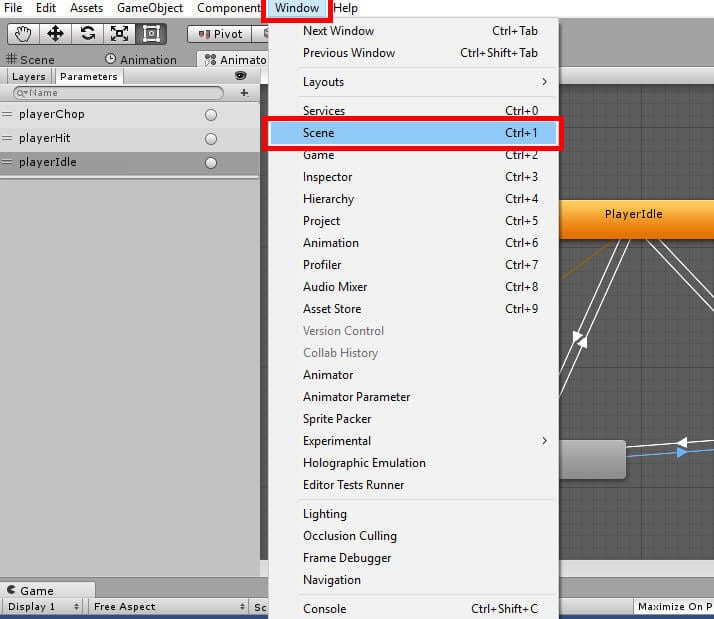Select the Hand tool in toolbar
Screen dimensions: 714x619
pos(23,34)
